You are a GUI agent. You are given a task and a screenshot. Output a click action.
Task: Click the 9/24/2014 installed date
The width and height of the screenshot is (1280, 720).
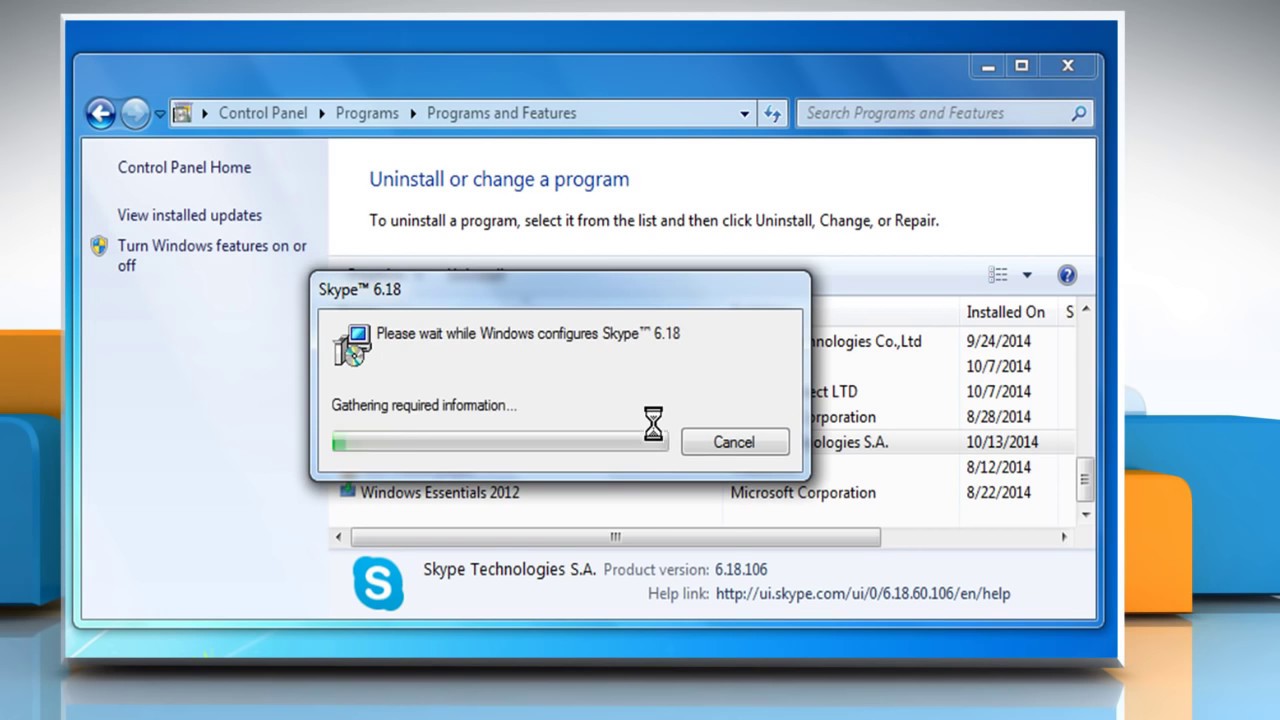pyautogui.click(x=999, y=341)
